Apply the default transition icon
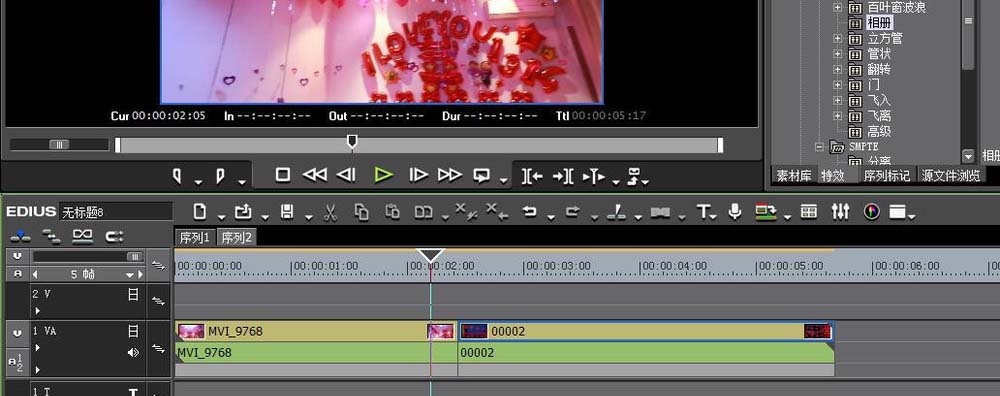 tap(660, 212)
